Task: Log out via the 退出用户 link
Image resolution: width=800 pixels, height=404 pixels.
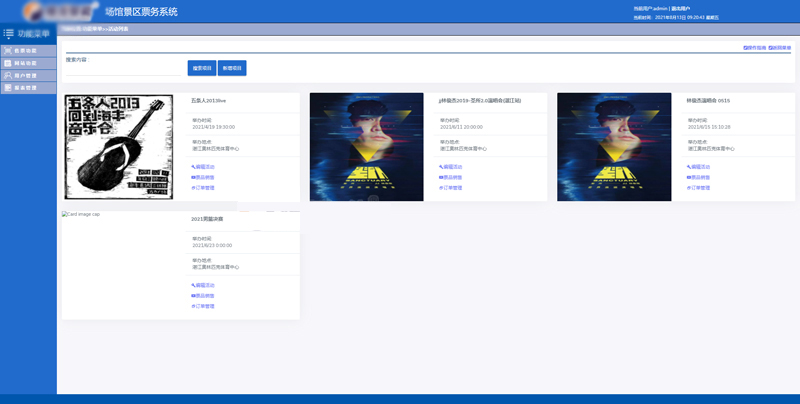Action: pyautogui.click(x=681, y=9)
